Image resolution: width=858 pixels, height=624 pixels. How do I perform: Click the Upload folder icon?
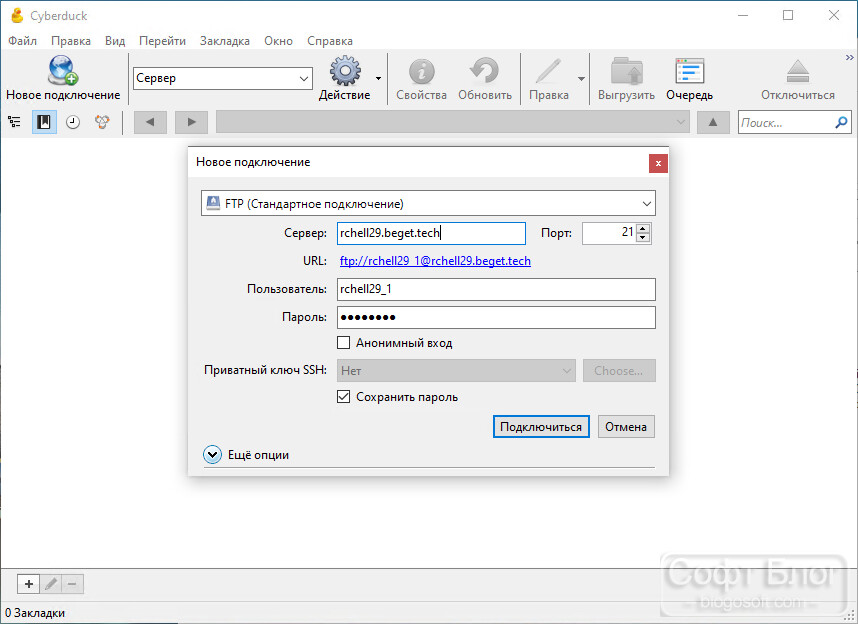click(627, 72)
